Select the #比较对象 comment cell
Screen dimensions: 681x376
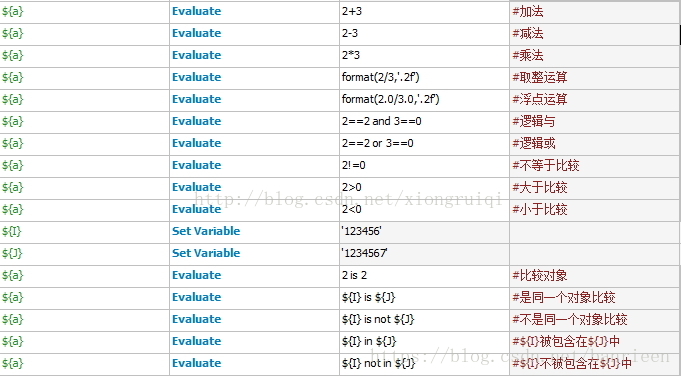click(595, 276)
